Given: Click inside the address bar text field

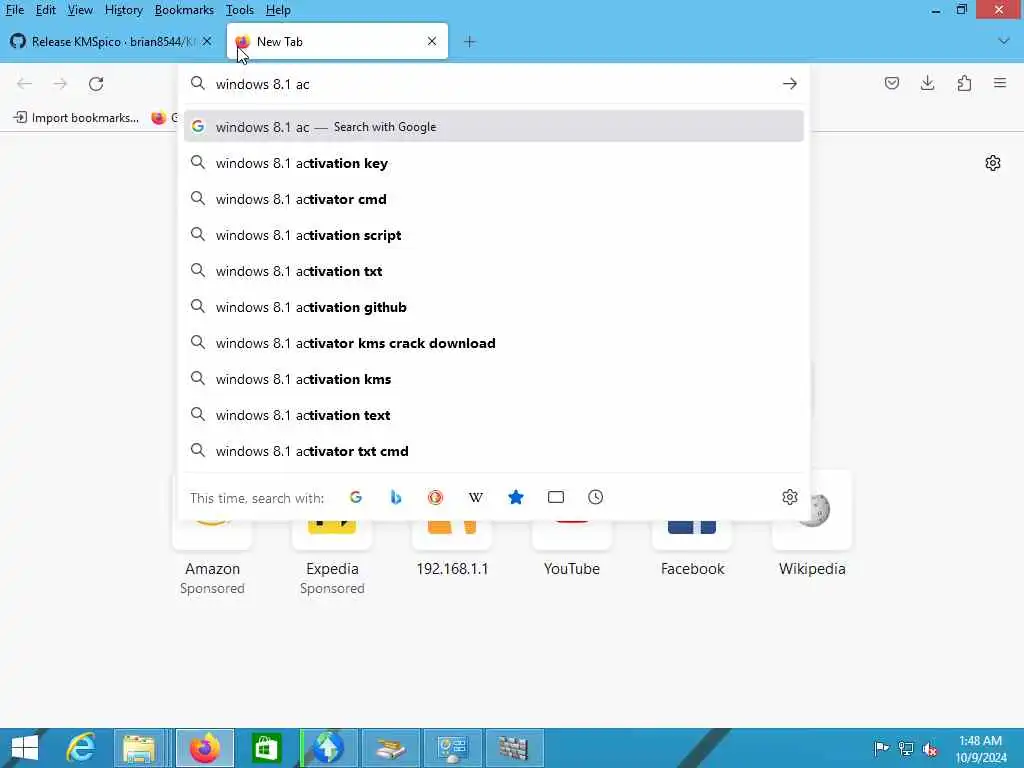Looking at the screenshot, I should pos(493,84).
